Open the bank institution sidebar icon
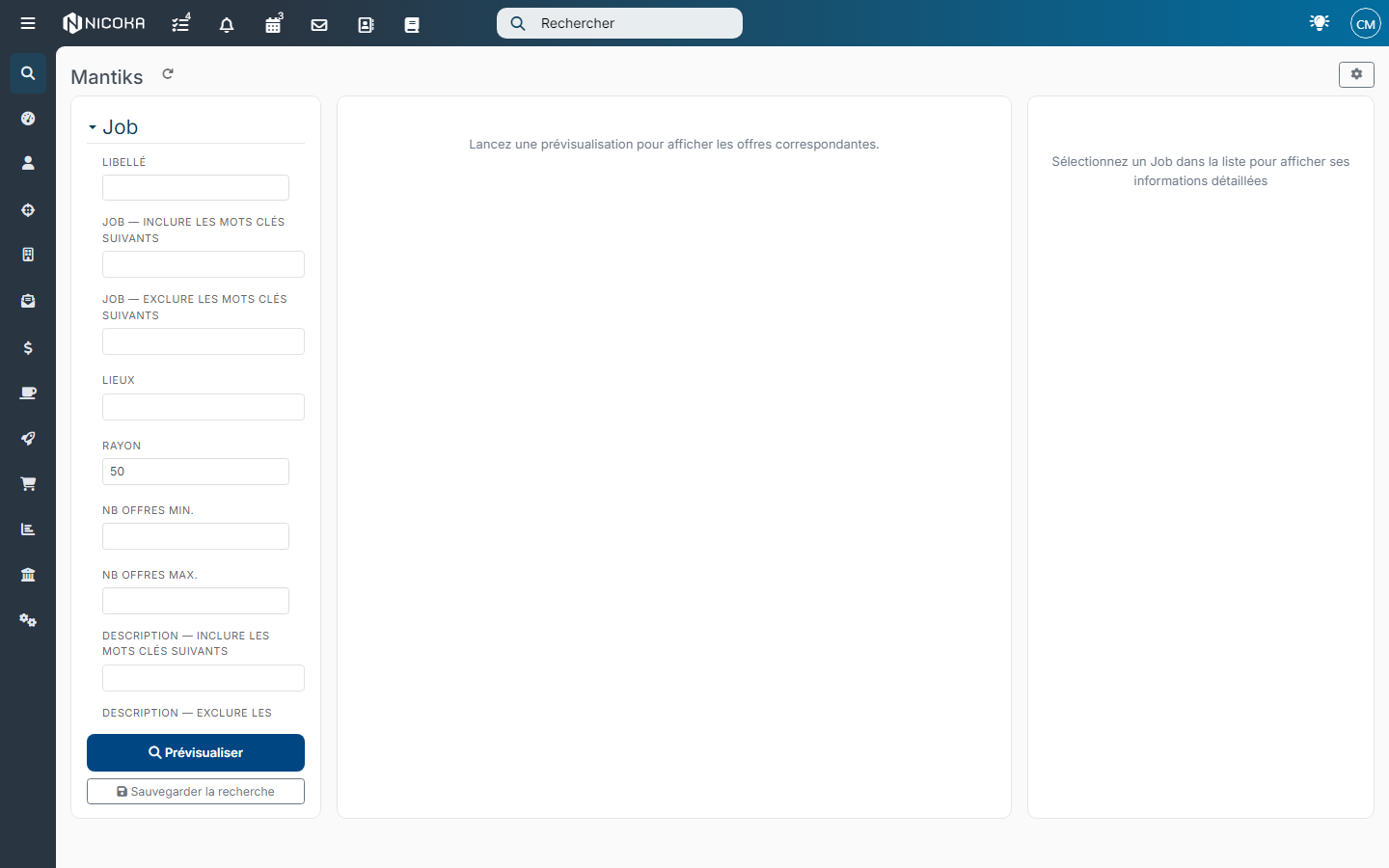1389x868 pixels. (x=28, y=575)
